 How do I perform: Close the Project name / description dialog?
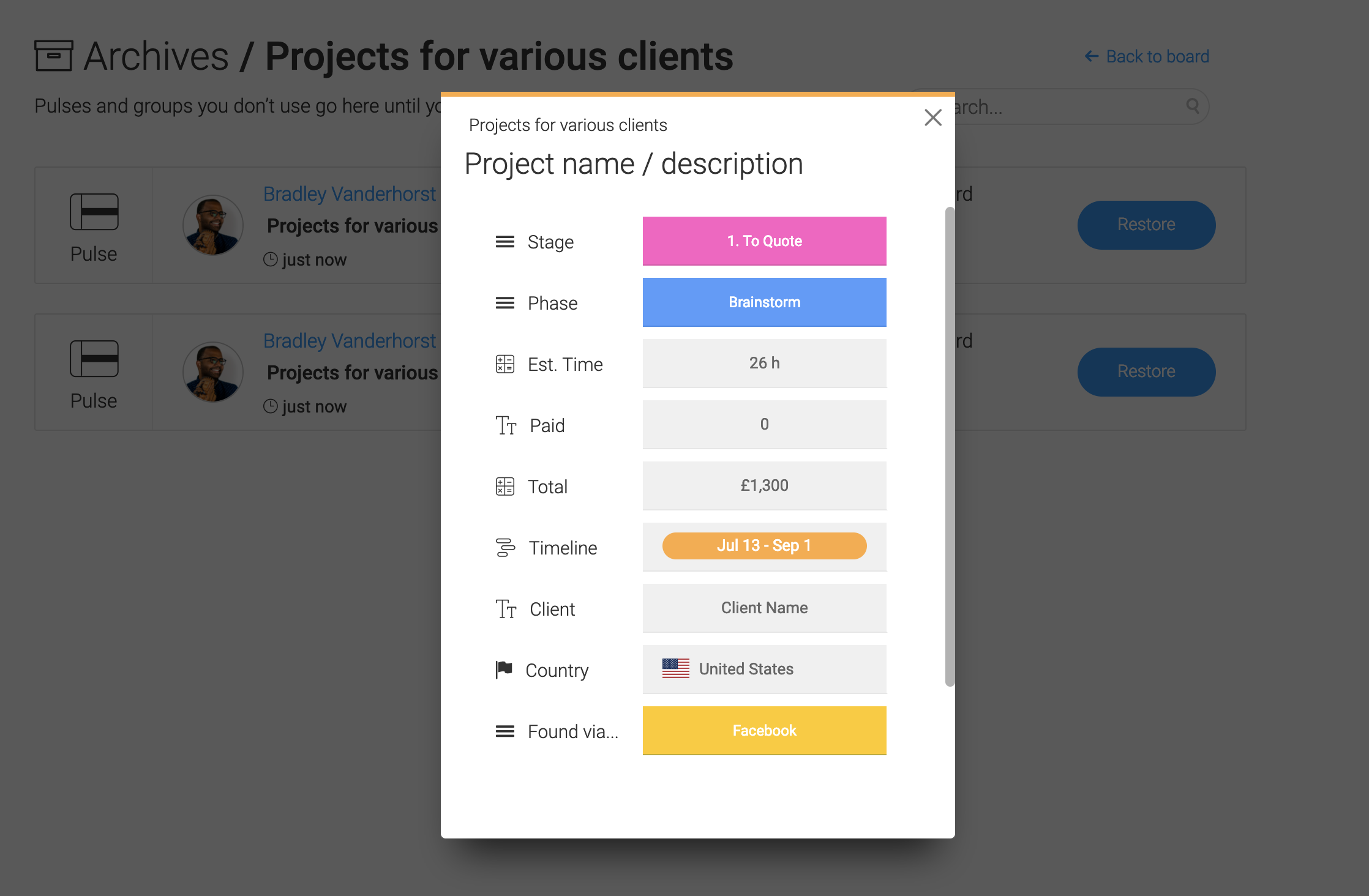pos(932,118)
